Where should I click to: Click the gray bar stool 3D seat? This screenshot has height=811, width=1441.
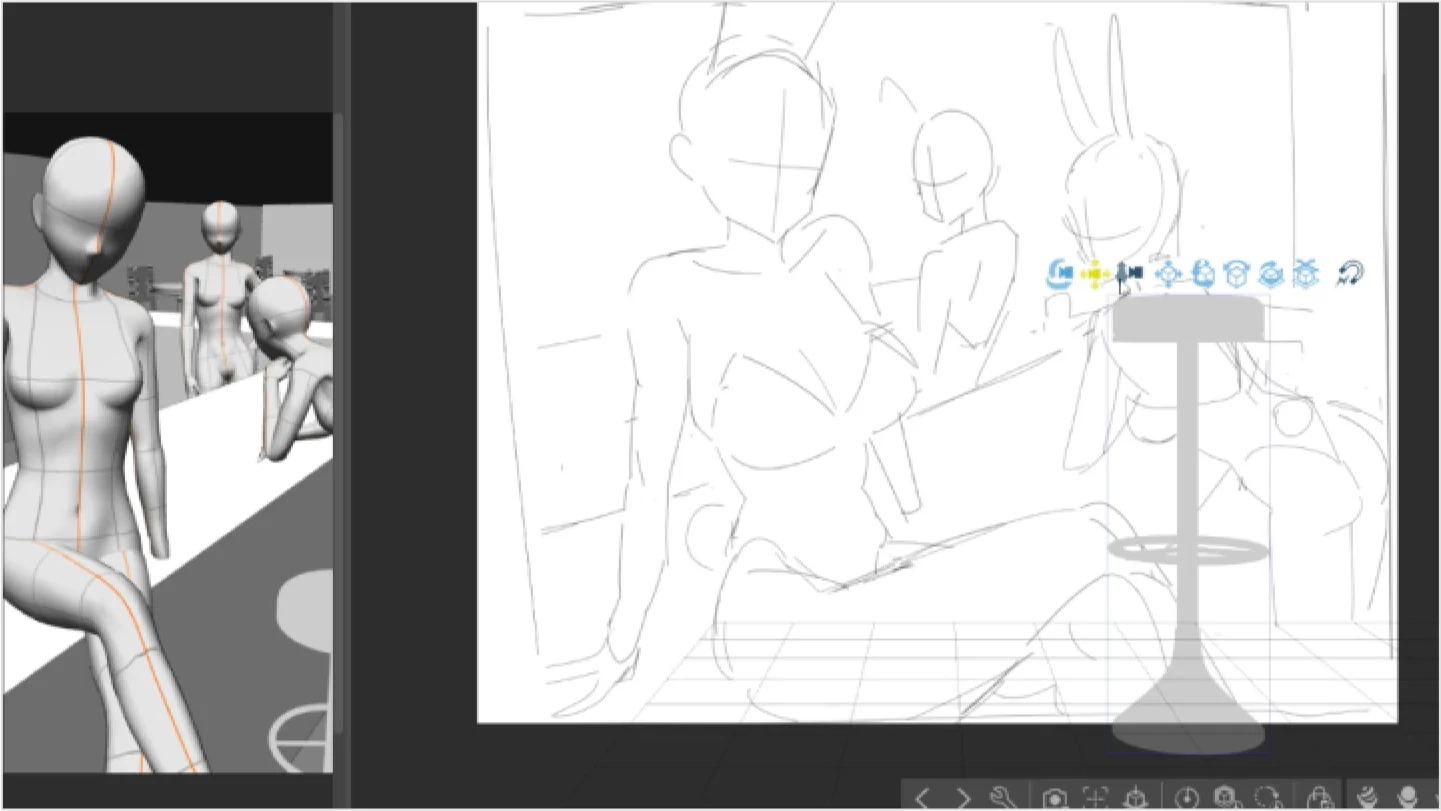(x=1188, y=318)
